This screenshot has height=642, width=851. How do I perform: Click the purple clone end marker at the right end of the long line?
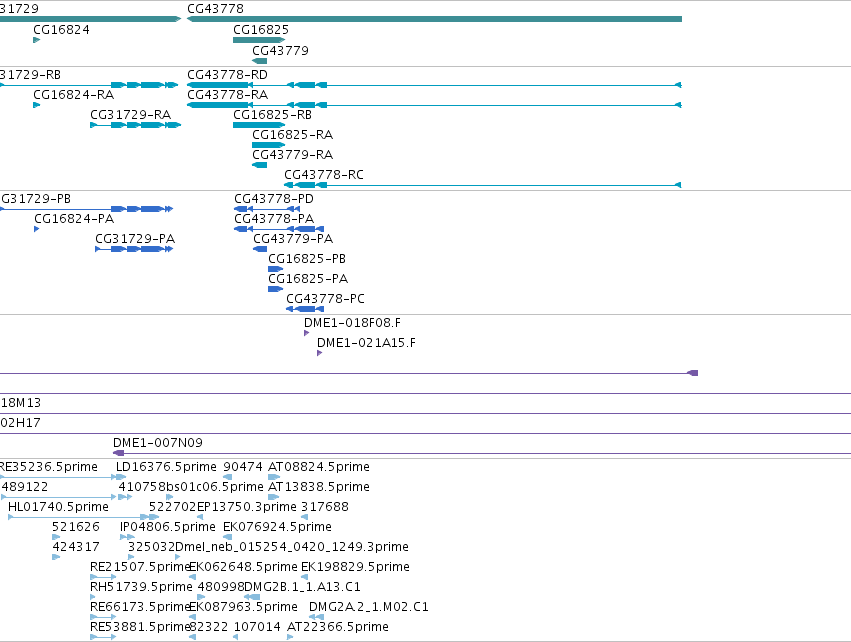tap(693, 373)
